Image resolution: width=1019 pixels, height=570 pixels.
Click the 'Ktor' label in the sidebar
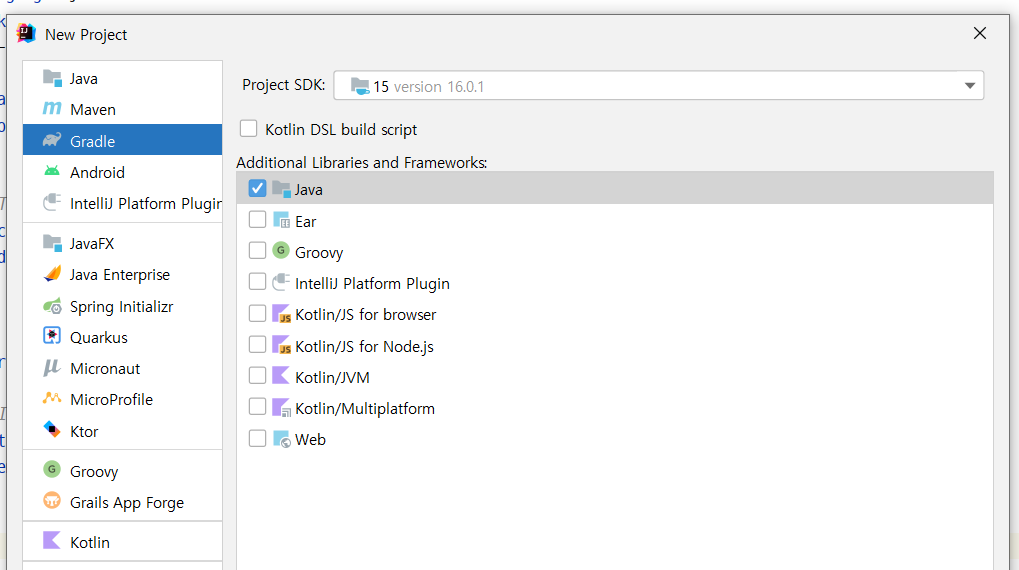[84, 432]
